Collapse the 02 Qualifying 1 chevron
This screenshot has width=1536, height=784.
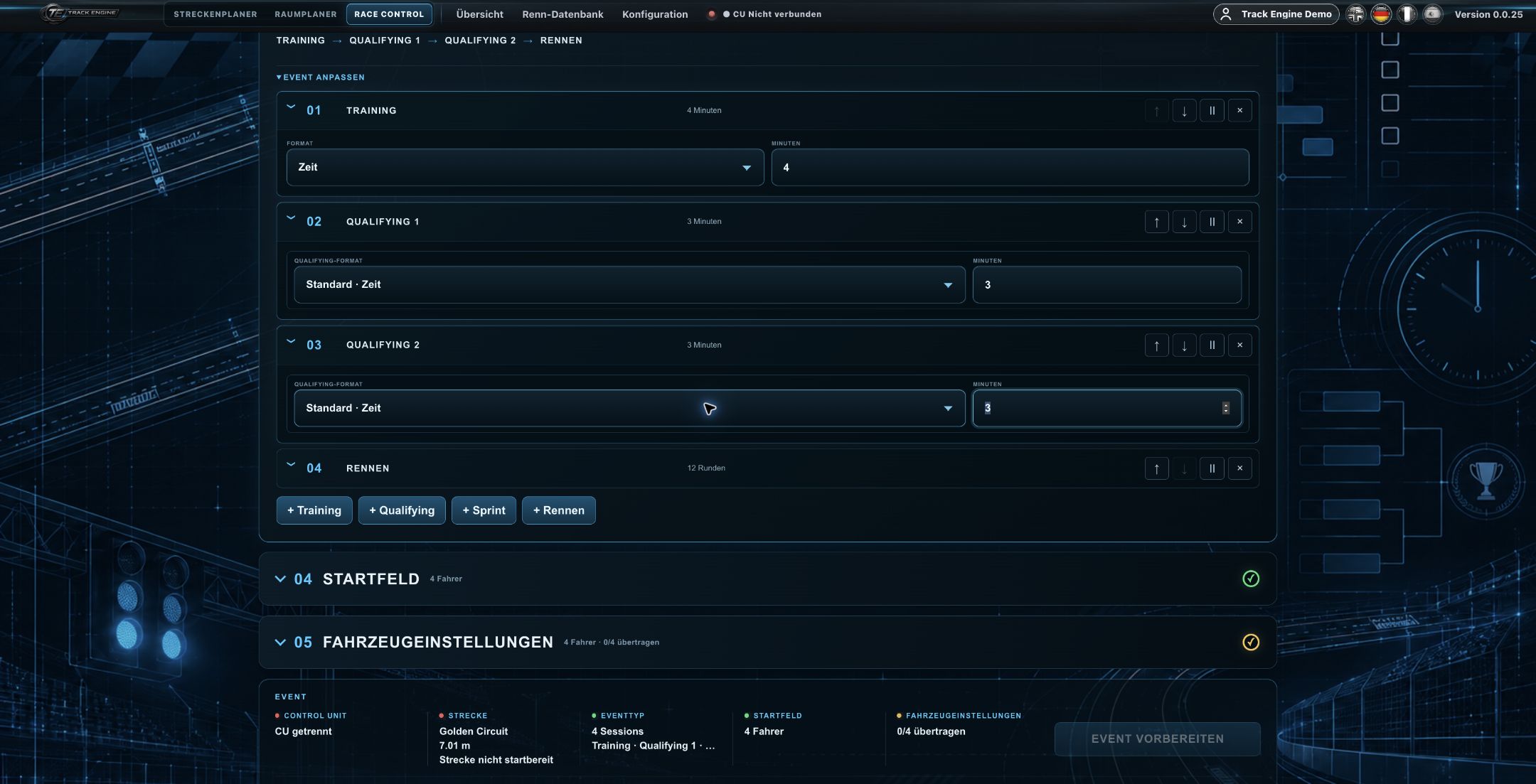click(x=291, y=219)
